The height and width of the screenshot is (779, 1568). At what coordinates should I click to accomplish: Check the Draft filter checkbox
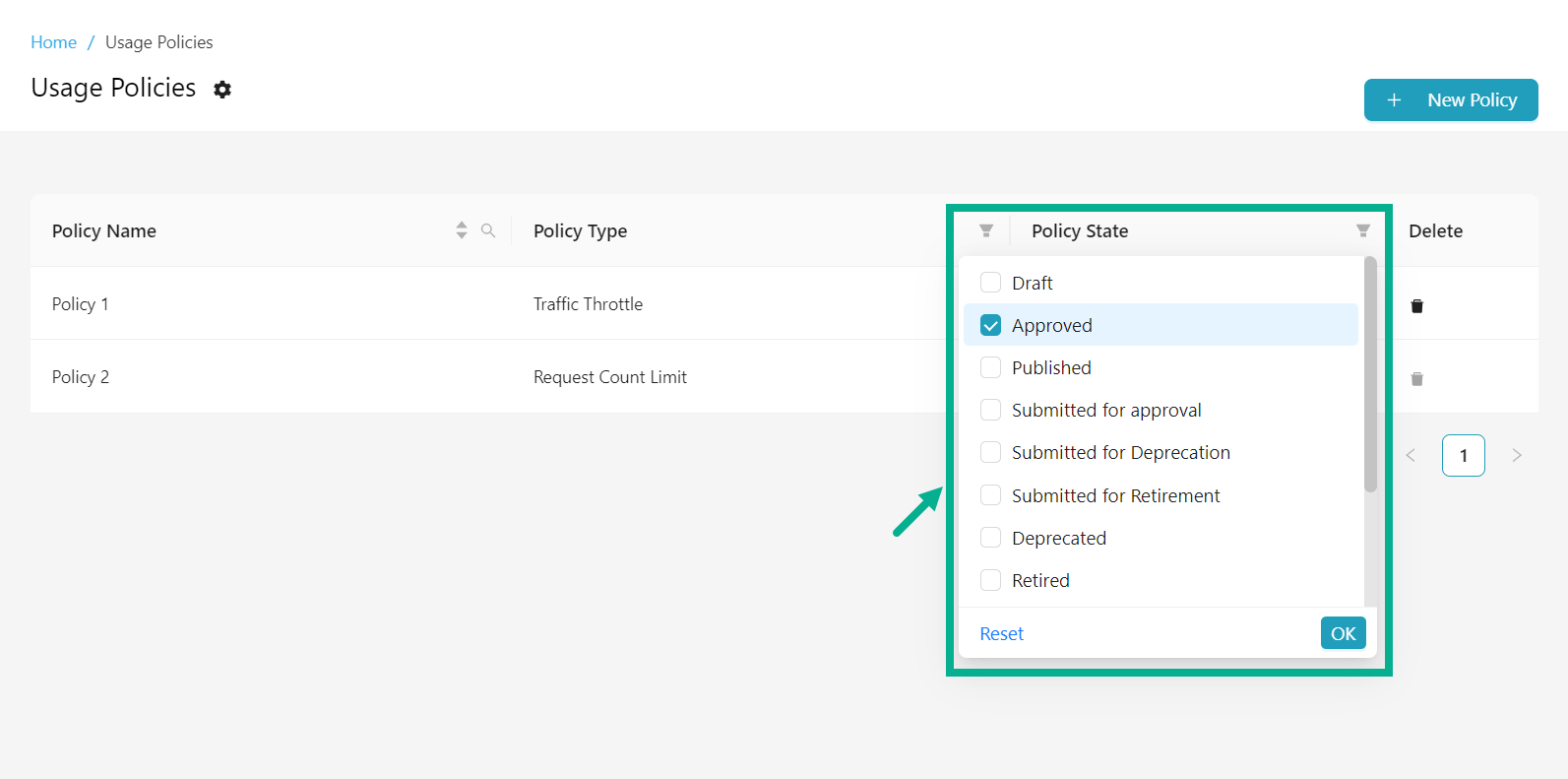pyautogui.click(x=991, y=283)
